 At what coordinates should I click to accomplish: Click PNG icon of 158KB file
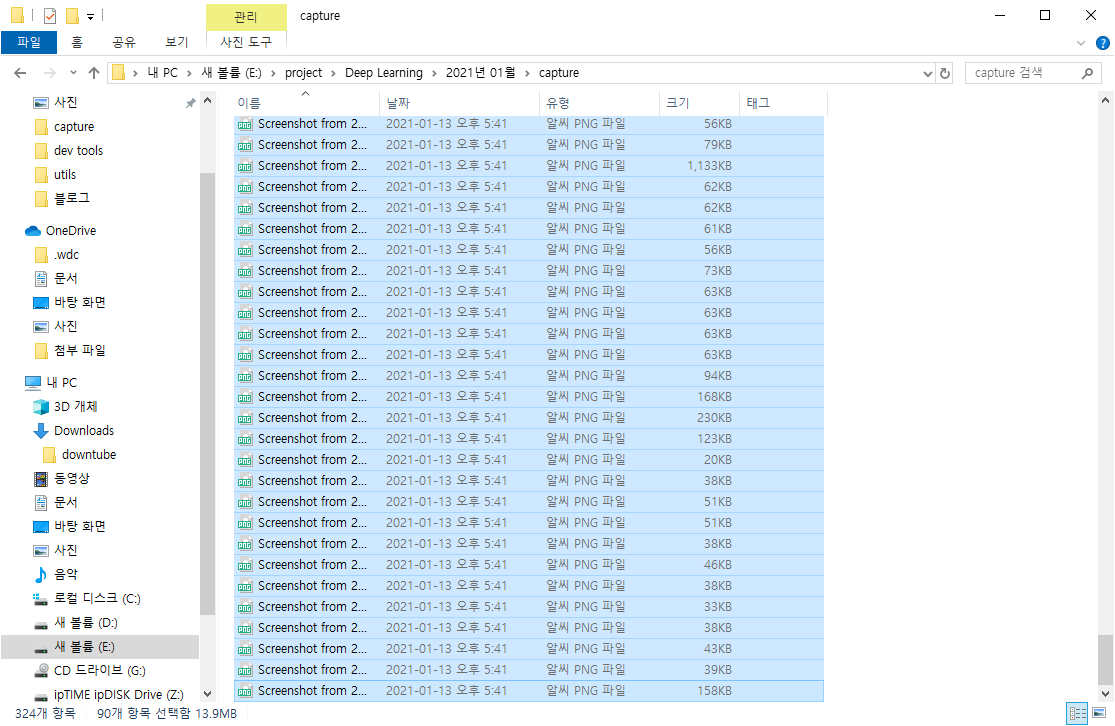(x=245, y=691)
